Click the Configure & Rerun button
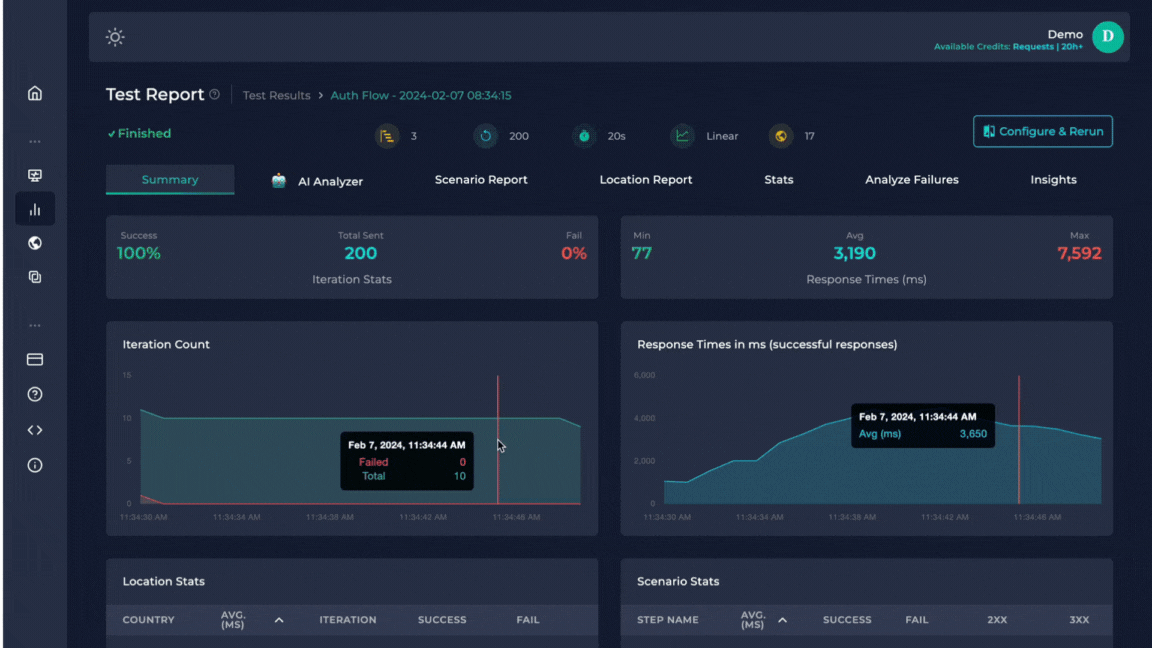This screenshot has width=1152, height=648. pyautogui.click(x=1042, y=132)
